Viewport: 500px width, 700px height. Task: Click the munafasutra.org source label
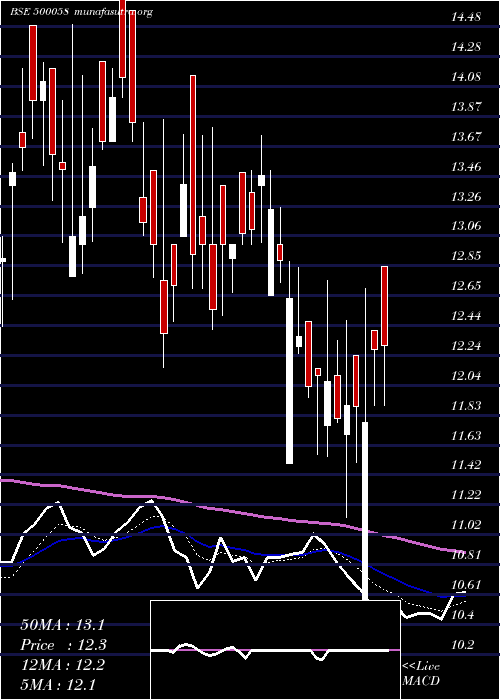113,12
